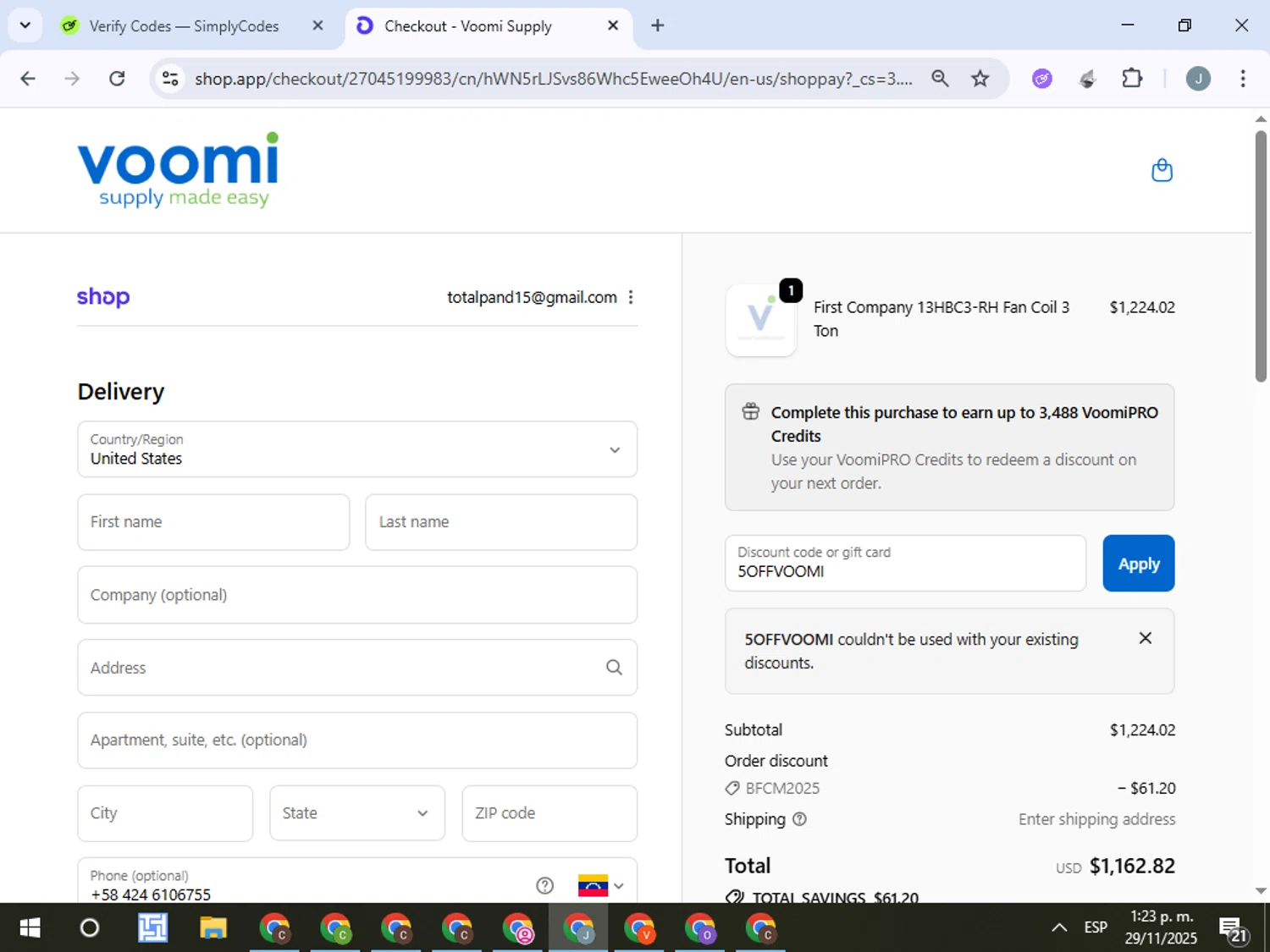The image size is (1270, 952).
Task: Click the City field
Action: click(165, 813)
